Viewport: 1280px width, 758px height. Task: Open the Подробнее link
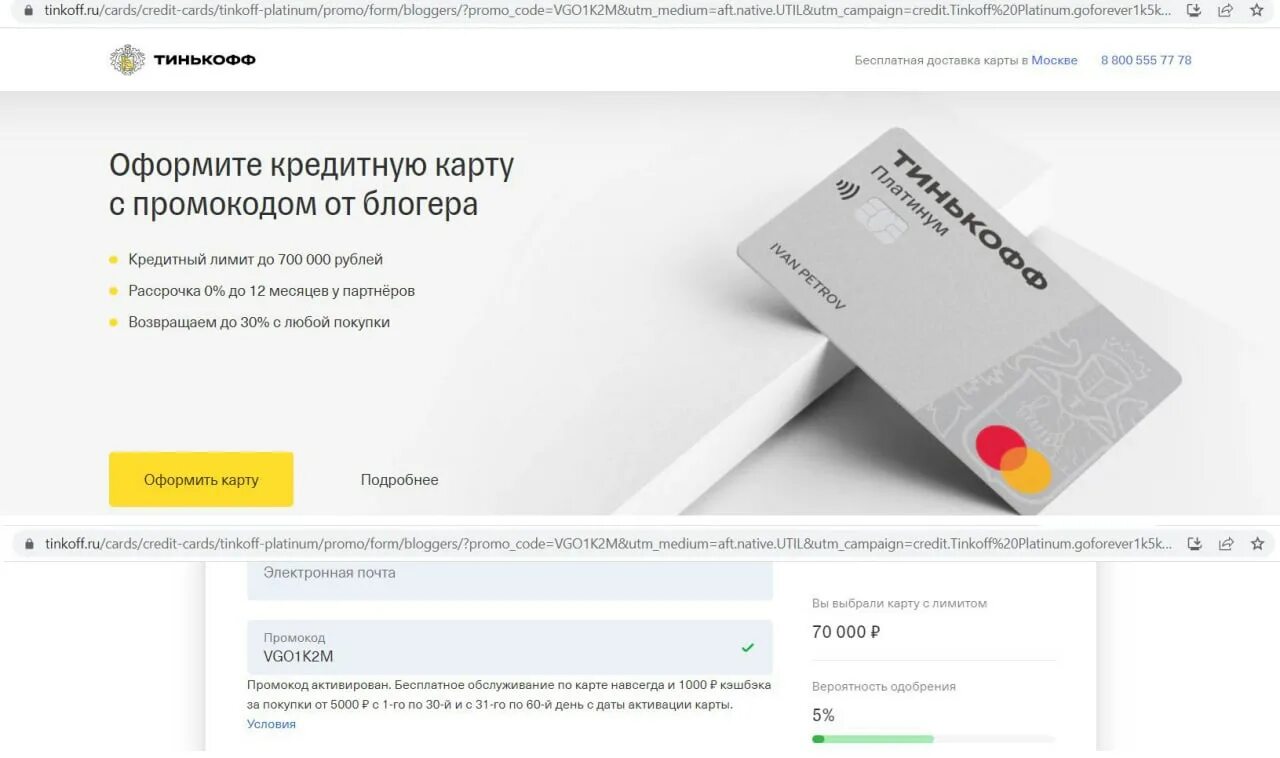399,480
